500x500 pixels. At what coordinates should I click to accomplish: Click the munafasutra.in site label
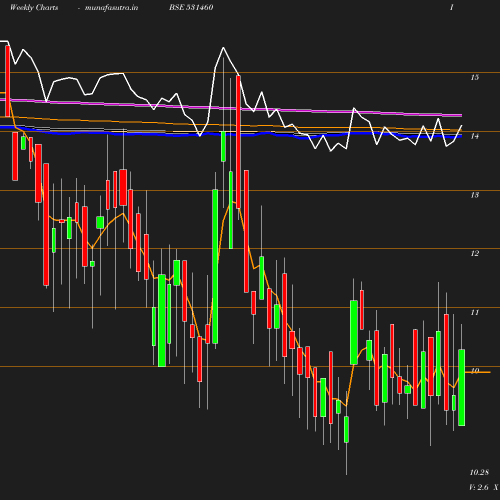tap(111, 7)
